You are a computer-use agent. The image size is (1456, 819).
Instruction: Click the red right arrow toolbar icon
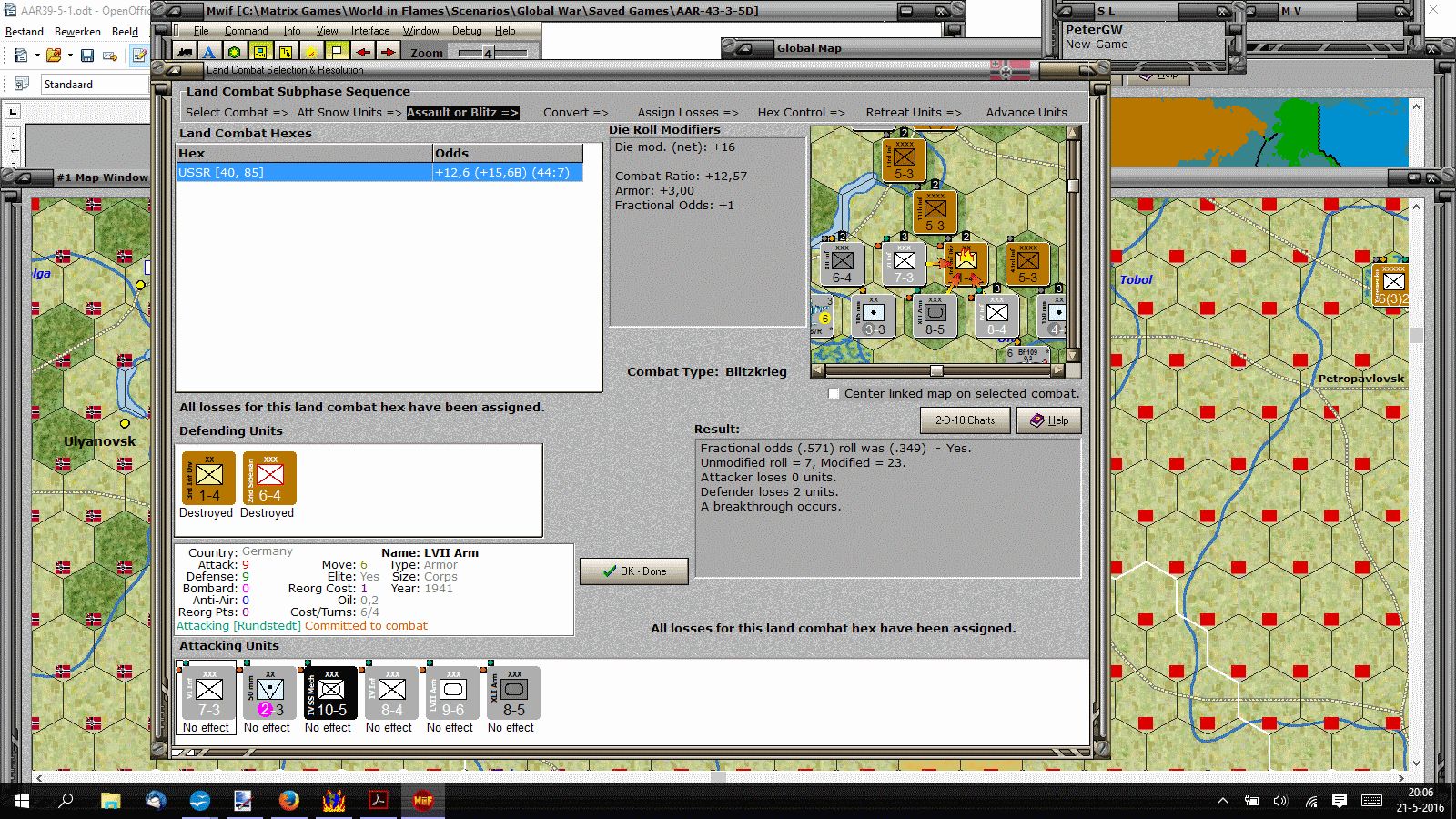coord(389,53)
